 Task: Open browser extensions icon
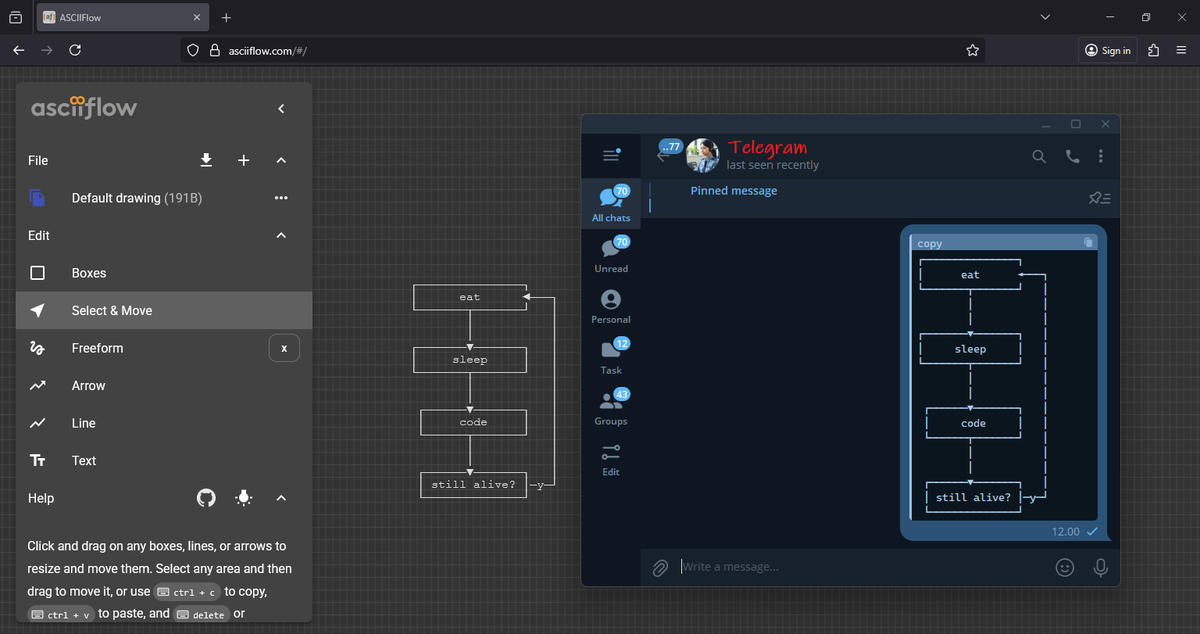click(x=1153, y=50)
